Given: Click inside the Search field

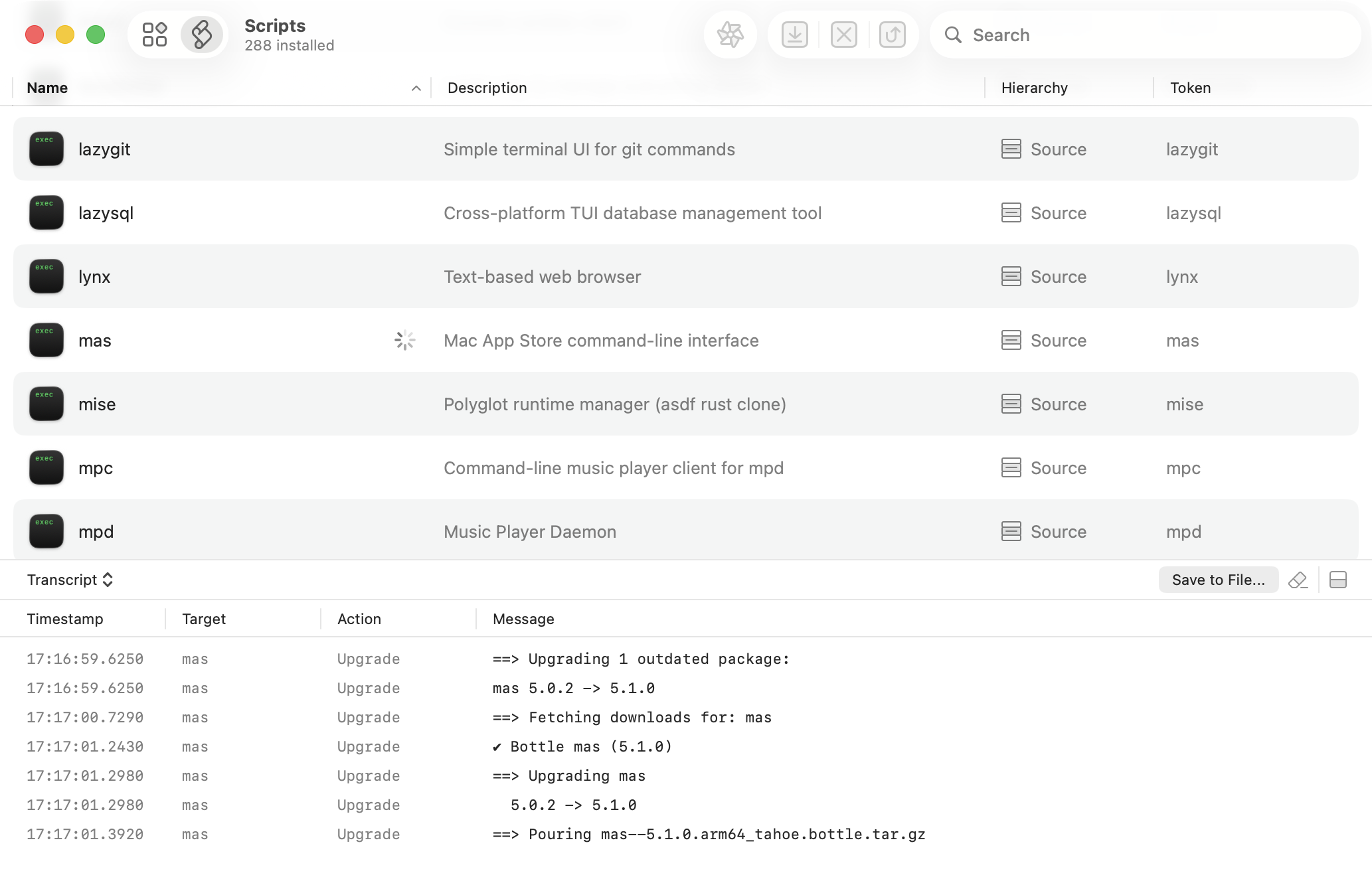Looking at the screenshot, I should tap(1129, 35).
